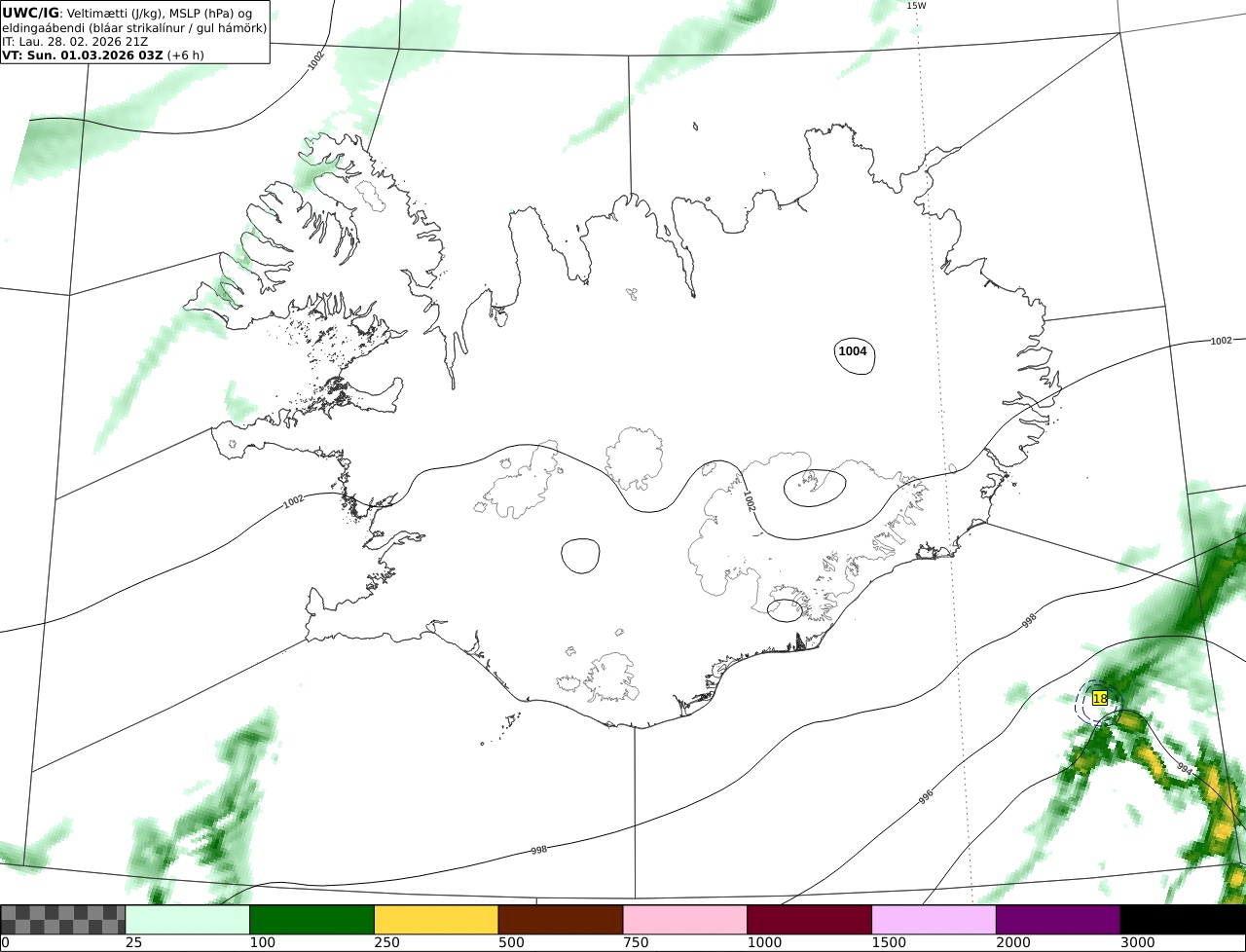Click the legend value 3000
1246x952 pixels.
(1137, 943)
